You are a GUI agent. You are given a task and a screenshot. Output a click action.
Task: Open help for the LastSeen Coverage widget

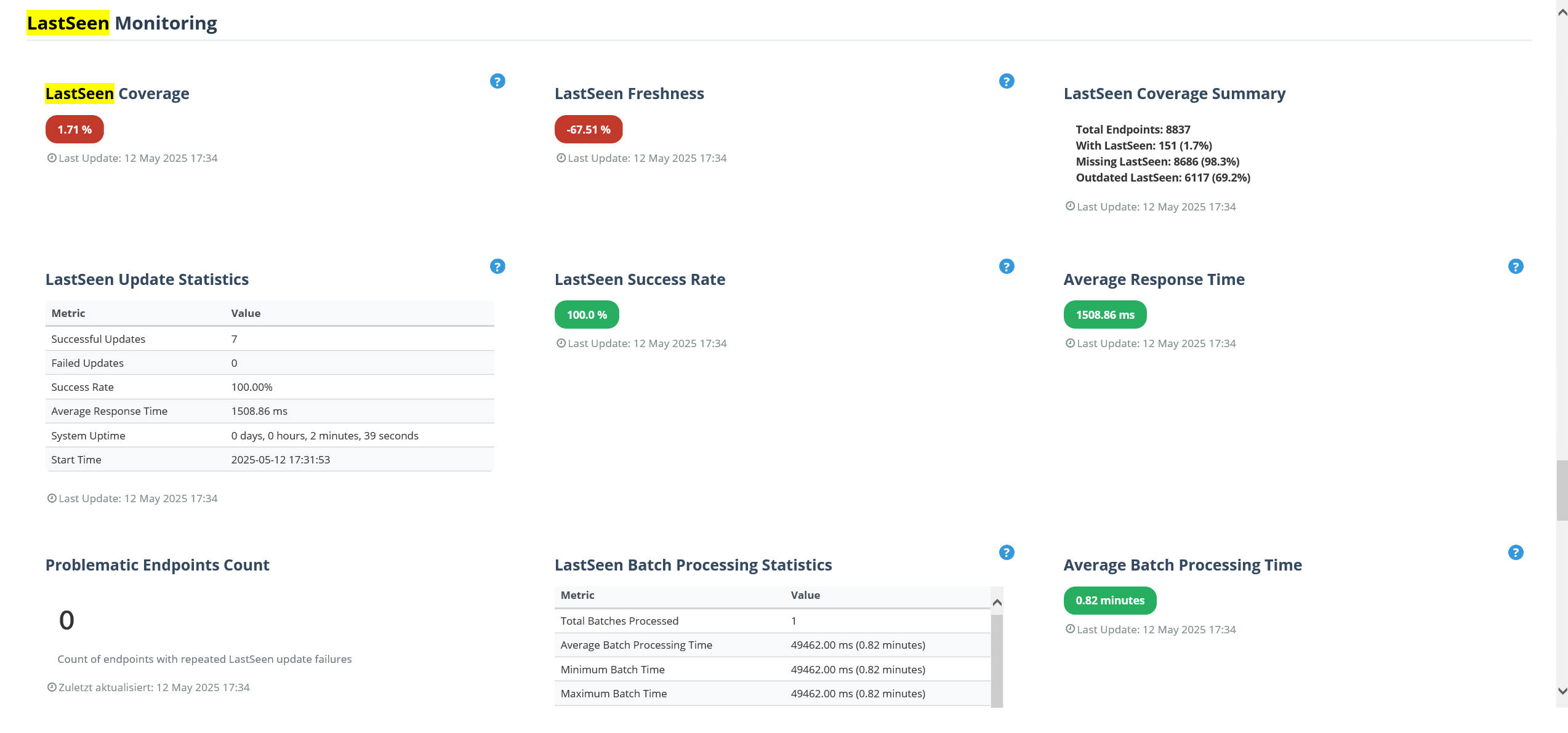497,81
